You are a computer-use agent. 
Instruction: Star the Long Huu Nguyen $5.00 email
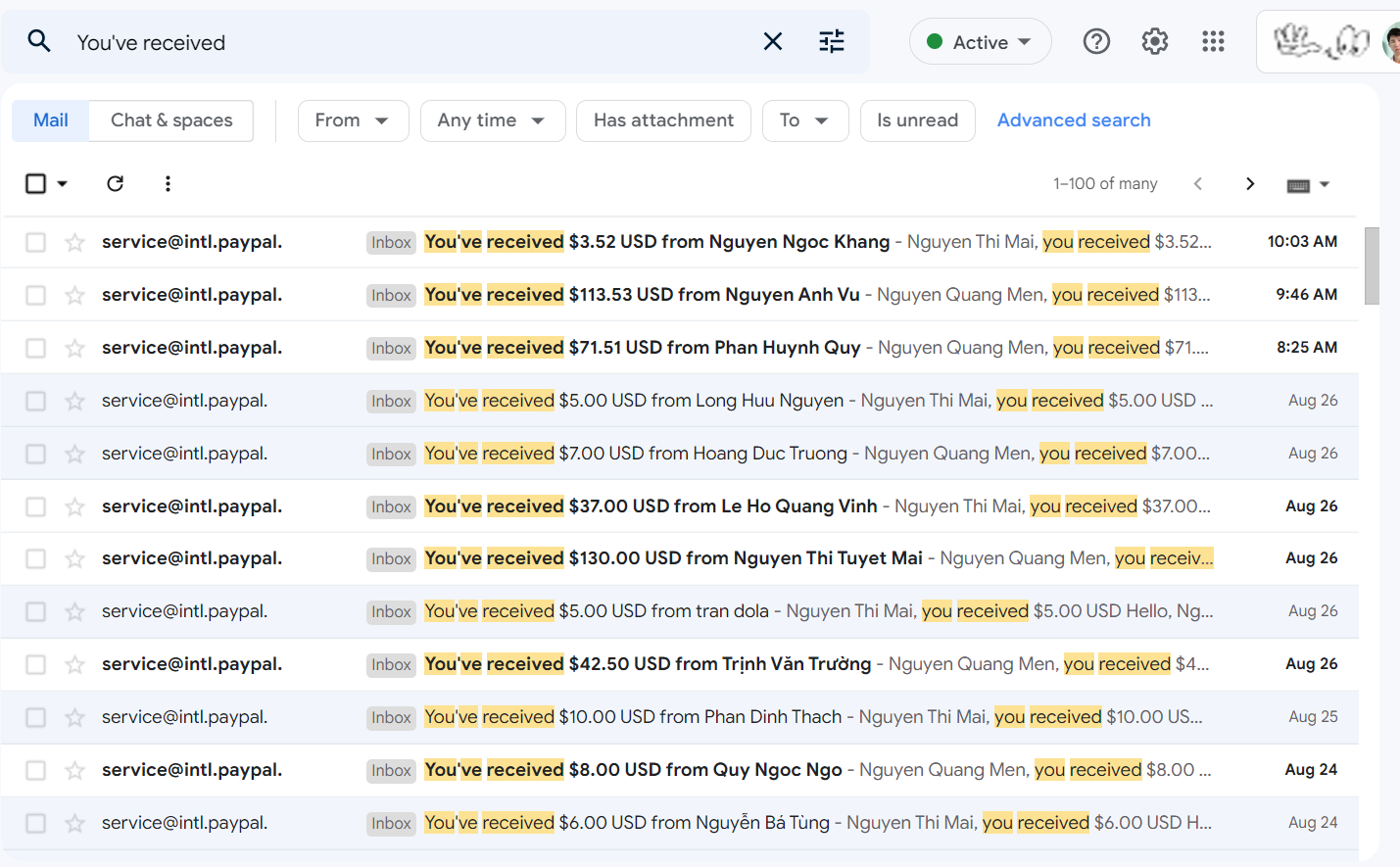point(74,401)
